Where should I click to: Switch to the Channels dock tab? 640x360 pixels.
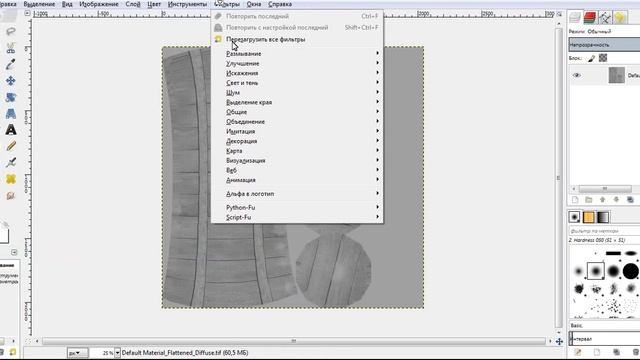590,18
